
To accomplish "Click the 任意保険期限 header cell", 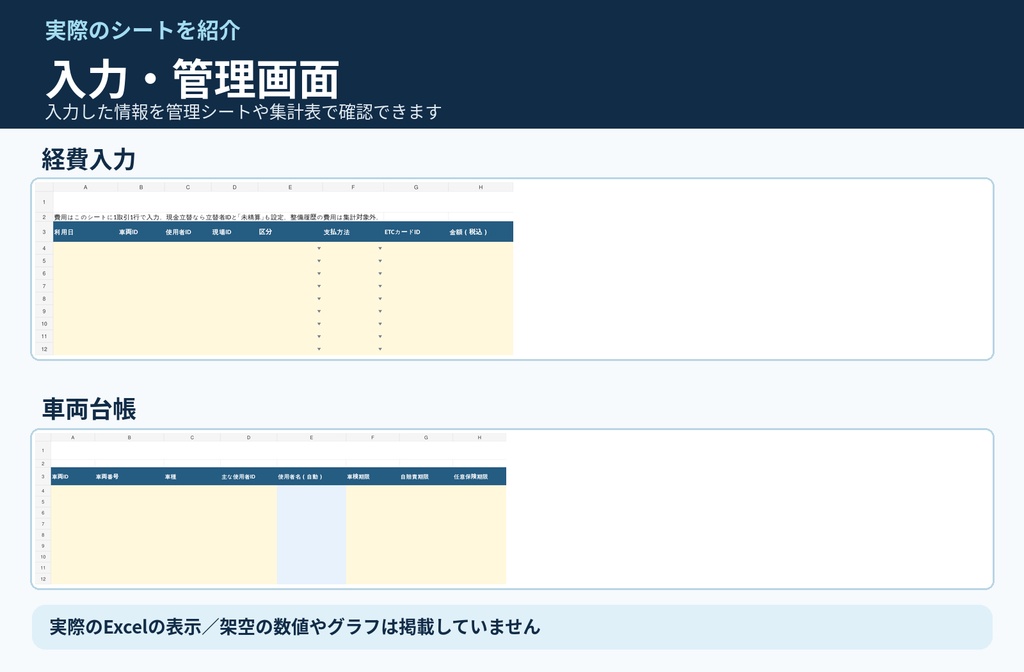I will (x=479, y=477).
